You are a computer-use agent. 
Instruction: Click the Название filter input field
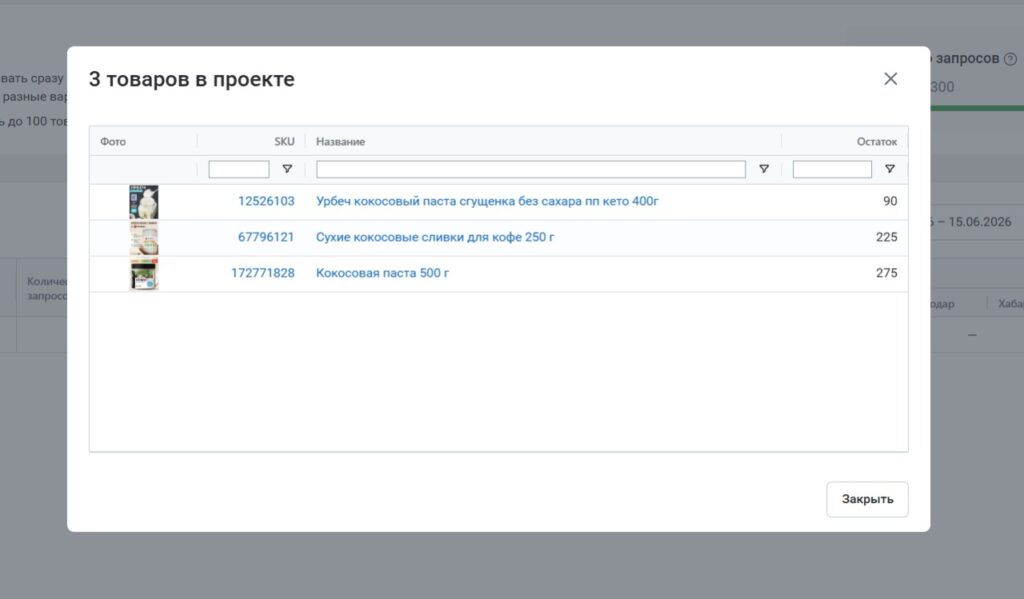(530, 170)
